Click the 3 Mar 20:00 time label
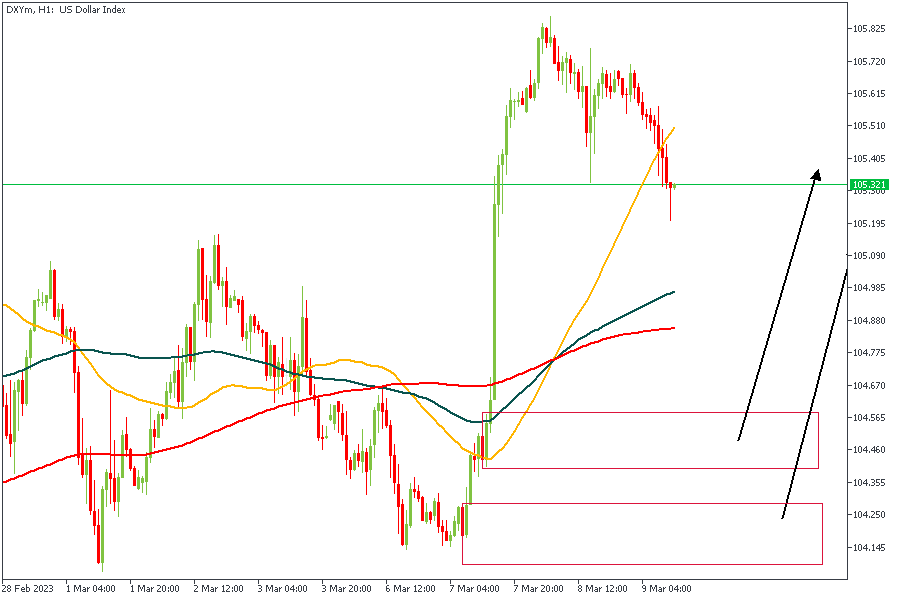Viewport: 900px width, 600px height. (347, 588)
